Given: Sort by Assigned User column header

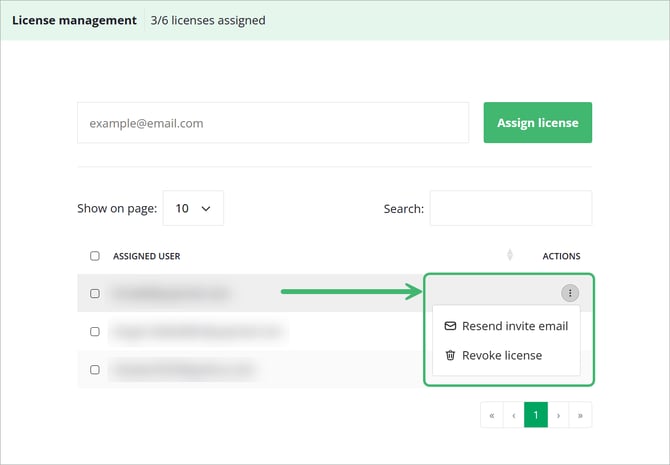Looking at the screenshot, I should (x=146, y=256).
